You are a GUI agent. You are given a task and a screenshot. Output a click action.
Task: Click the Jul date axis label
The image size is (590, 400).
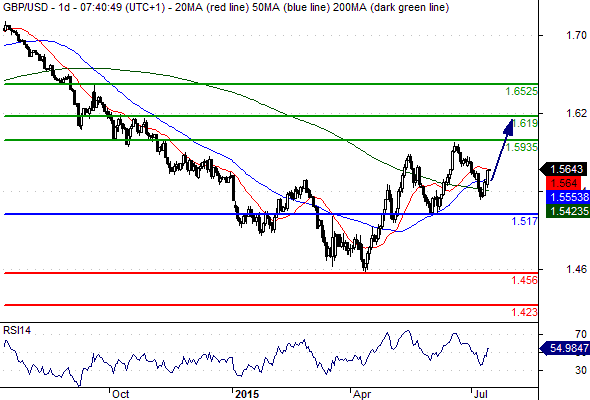pyautogui.click(x=481, y=394)
